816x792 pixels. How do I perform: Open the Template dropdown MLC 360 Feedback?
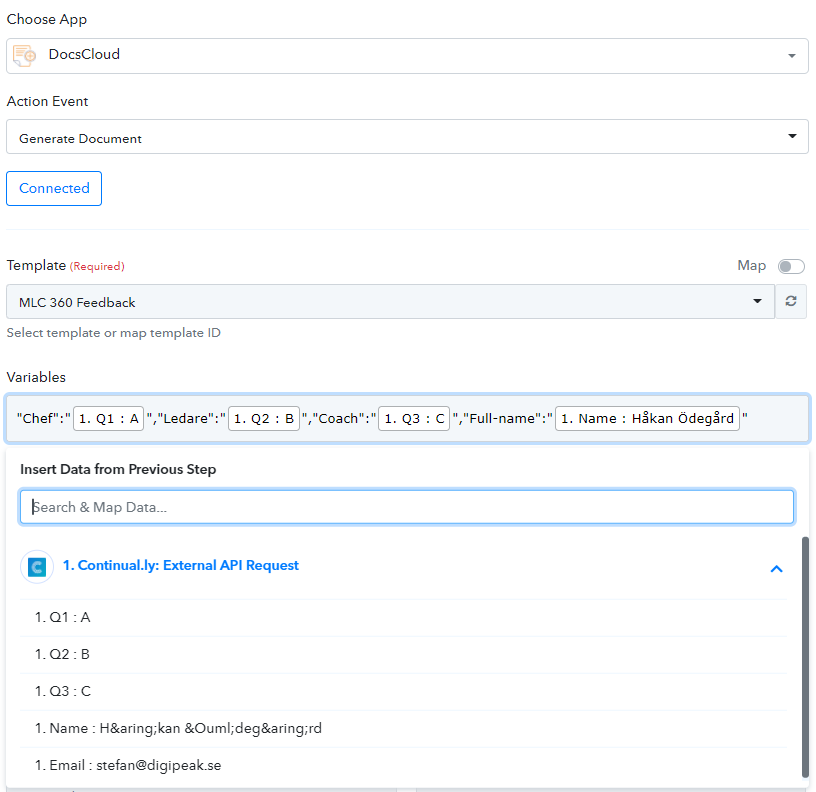pos(390,302)
